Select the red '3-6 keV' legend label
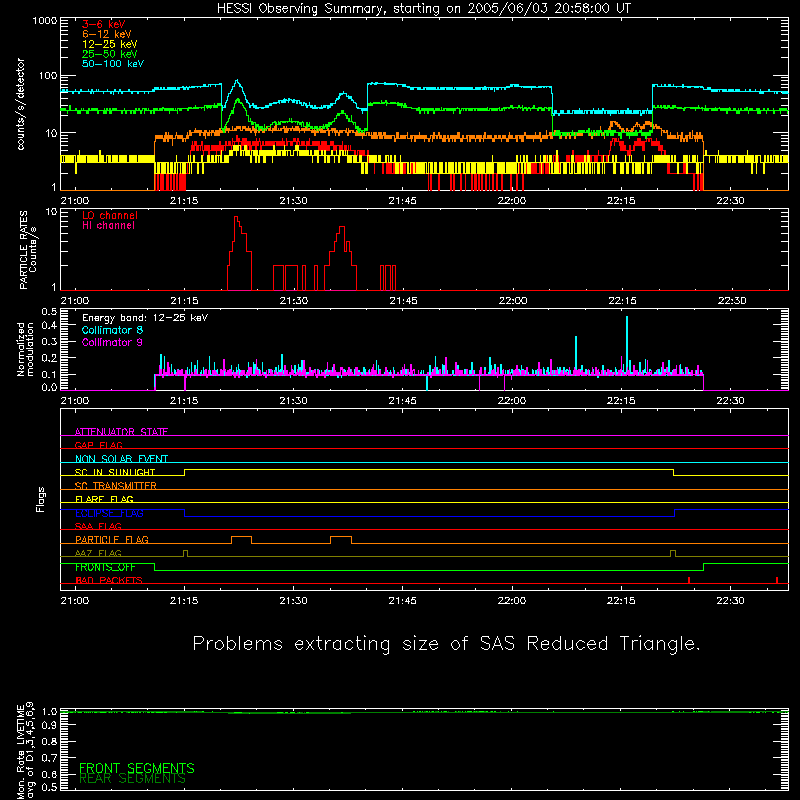Image resolution: width=800 pixels, height=800 pixels. tap(104, 24)
